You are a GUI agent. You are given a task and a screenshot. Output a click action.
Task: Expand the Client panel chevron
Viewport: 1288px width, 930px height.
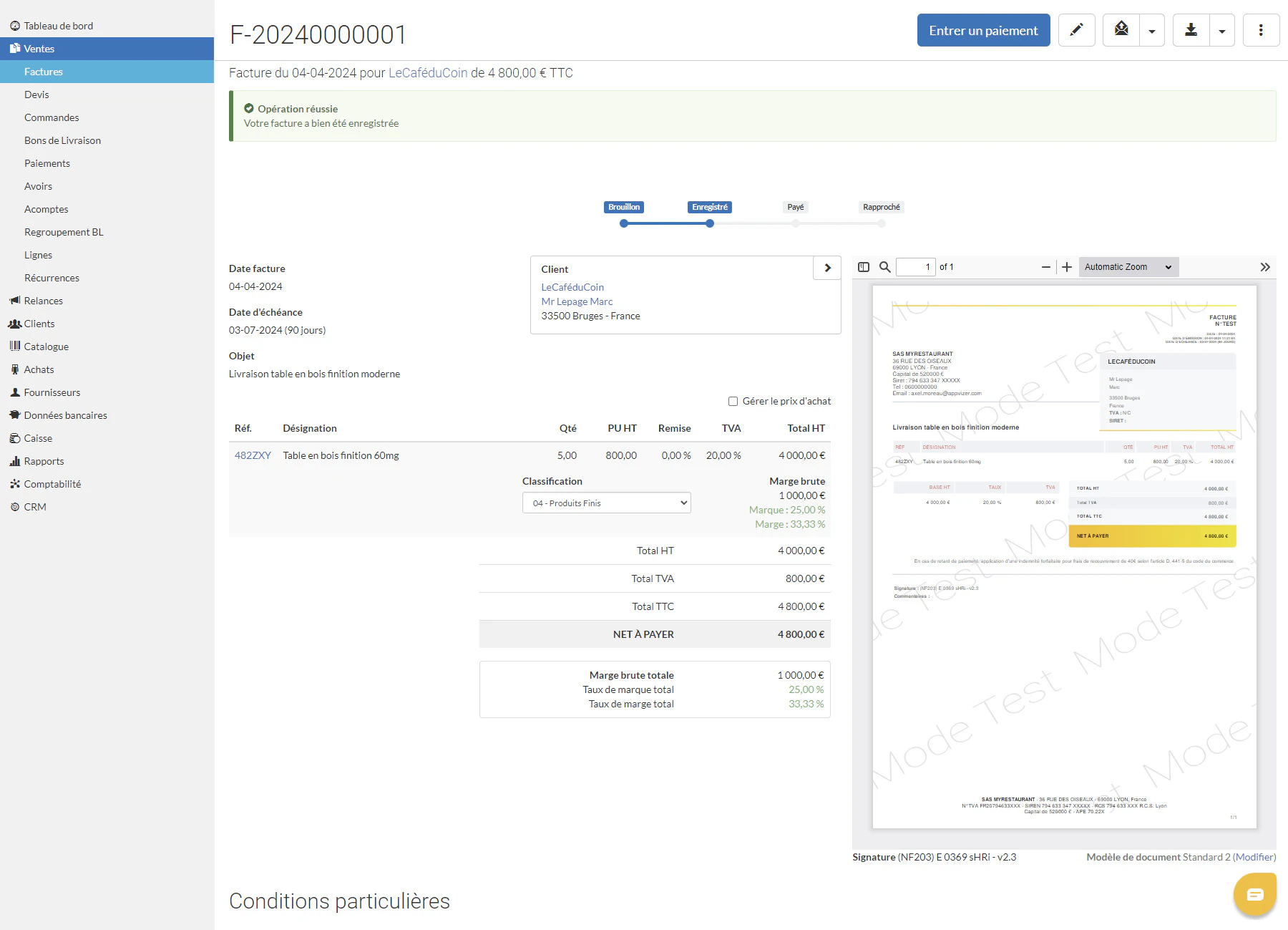pos(827,268)
